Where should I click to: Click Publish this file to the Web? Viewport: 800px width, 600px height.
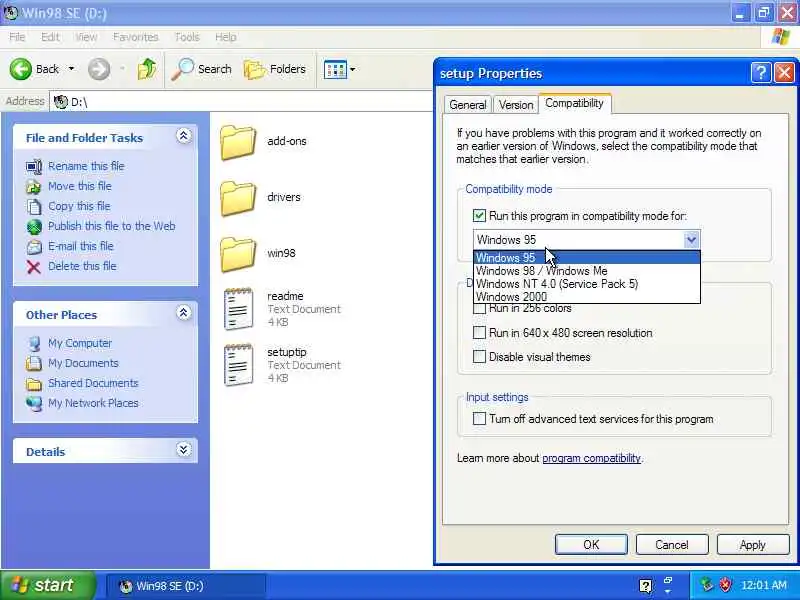[111, 226]
